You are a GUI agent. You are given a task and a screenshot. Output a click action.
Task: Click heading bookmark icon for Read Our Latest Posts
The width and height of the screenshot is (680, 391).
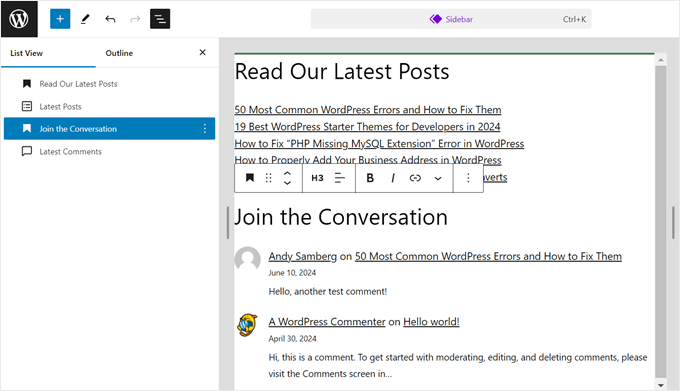[27, 84]
